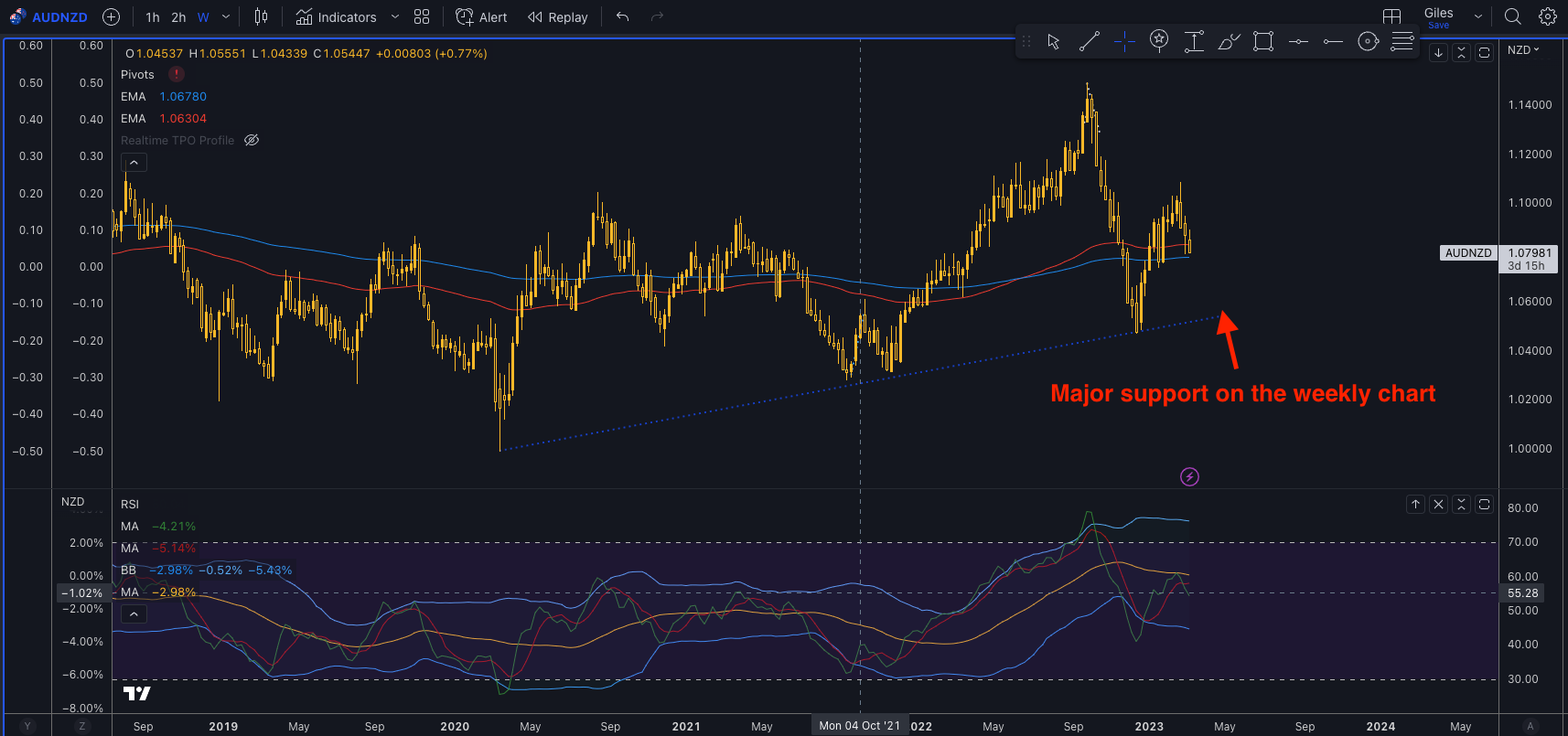Open the chart layout grid selector

[x=1391, y=16]
